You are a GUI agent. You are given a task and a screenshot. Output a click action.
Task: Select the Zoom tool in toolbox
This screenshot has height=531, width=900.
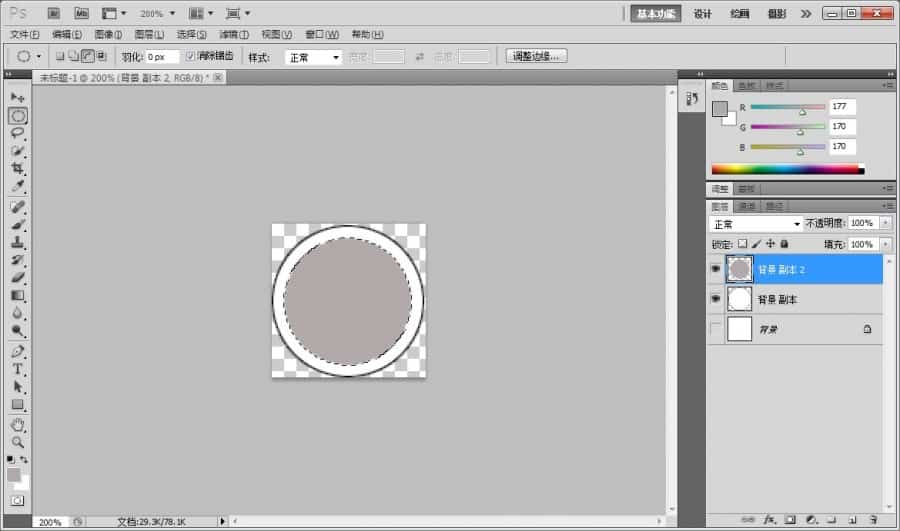tap(17, 442)
